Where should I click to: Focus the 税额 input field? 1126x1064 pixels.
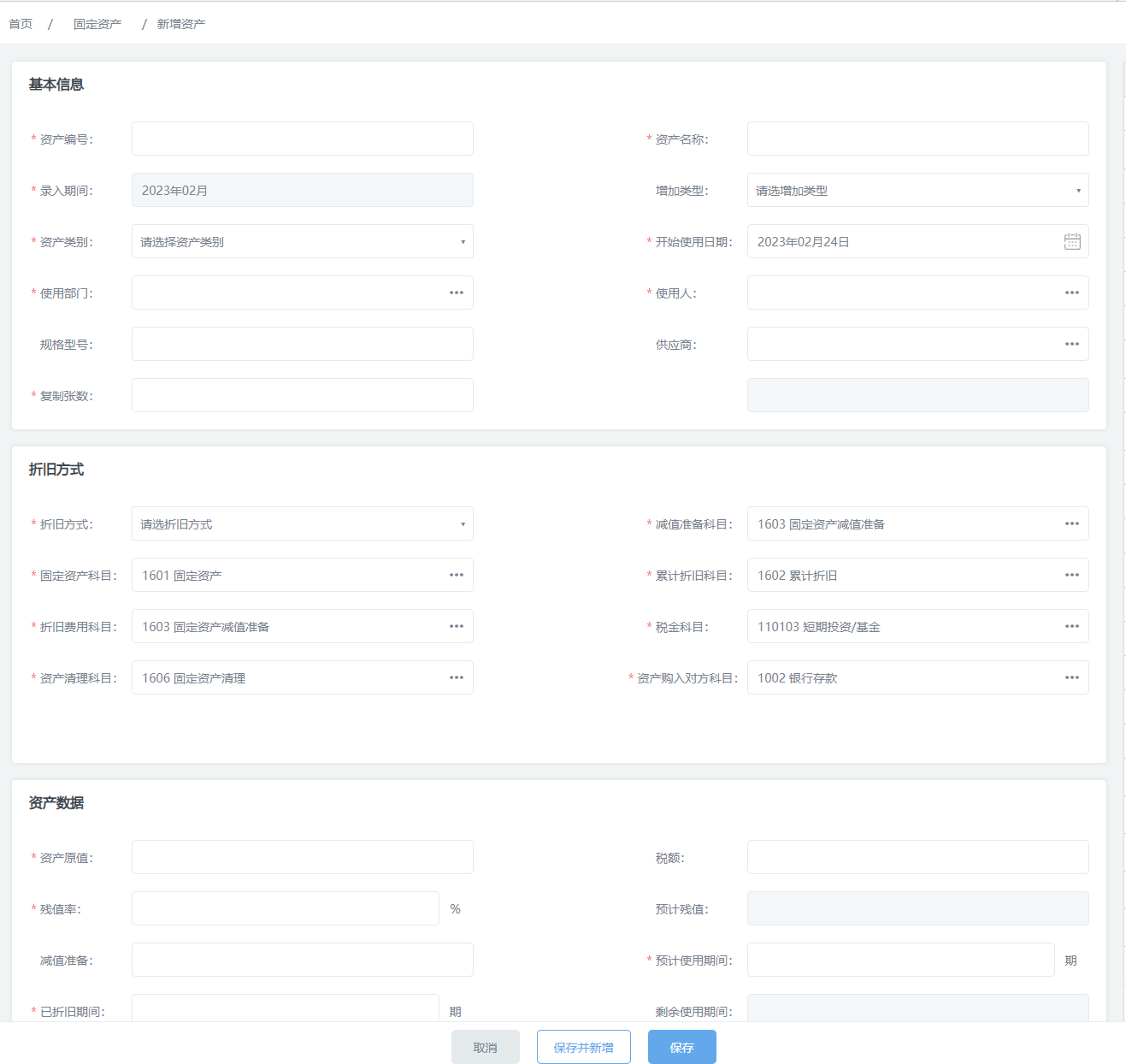tap(918, 857)
